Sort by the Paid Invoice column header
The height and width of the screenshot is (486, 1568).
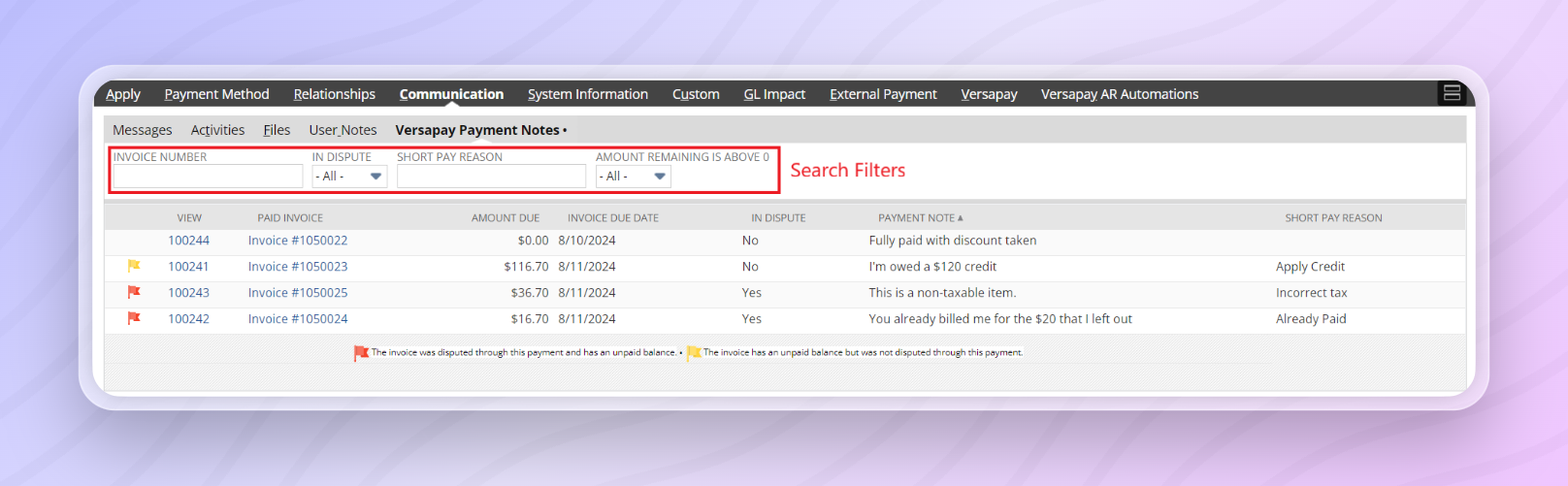pos(290,217)
